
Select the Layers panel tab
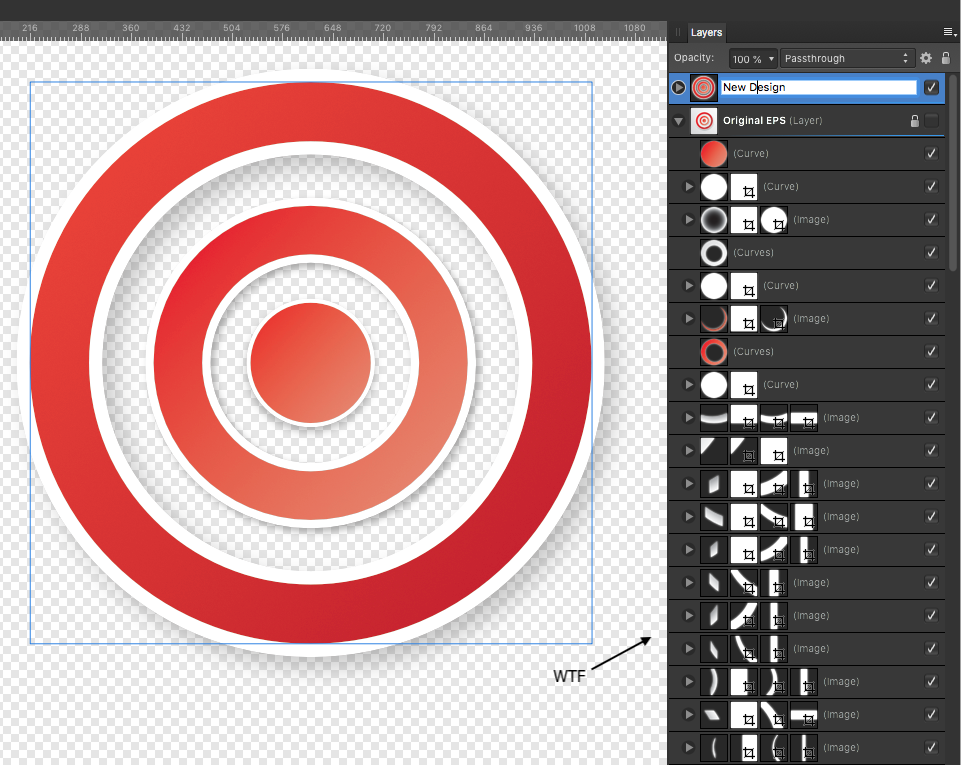click(706, 32)
